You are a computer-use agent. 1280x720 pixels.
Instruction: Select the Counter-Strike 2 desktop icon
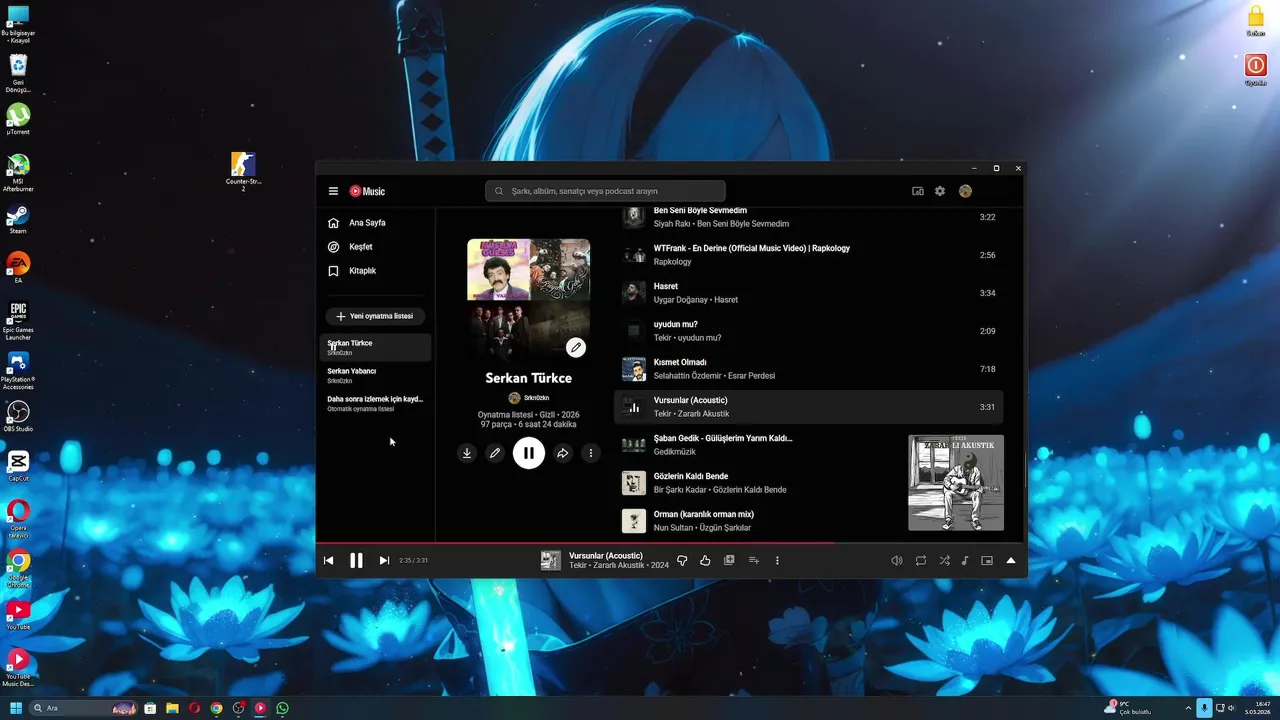[243, 170]
